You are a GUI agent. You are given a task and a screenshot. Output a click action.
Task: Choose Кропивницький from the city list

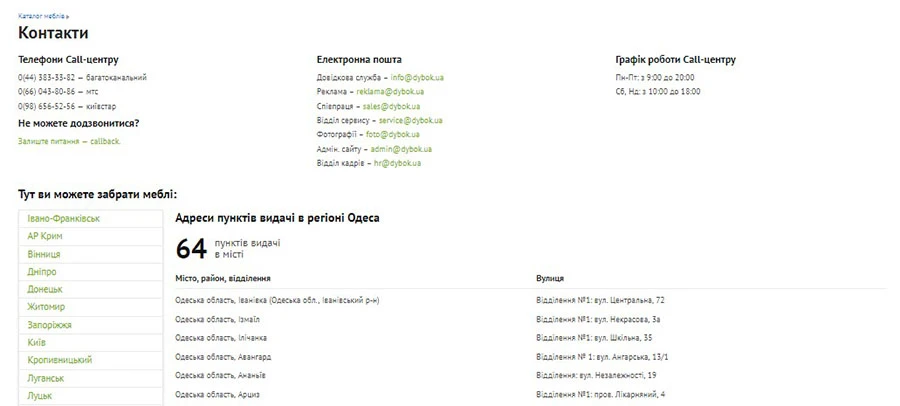[x=60, y=360]
